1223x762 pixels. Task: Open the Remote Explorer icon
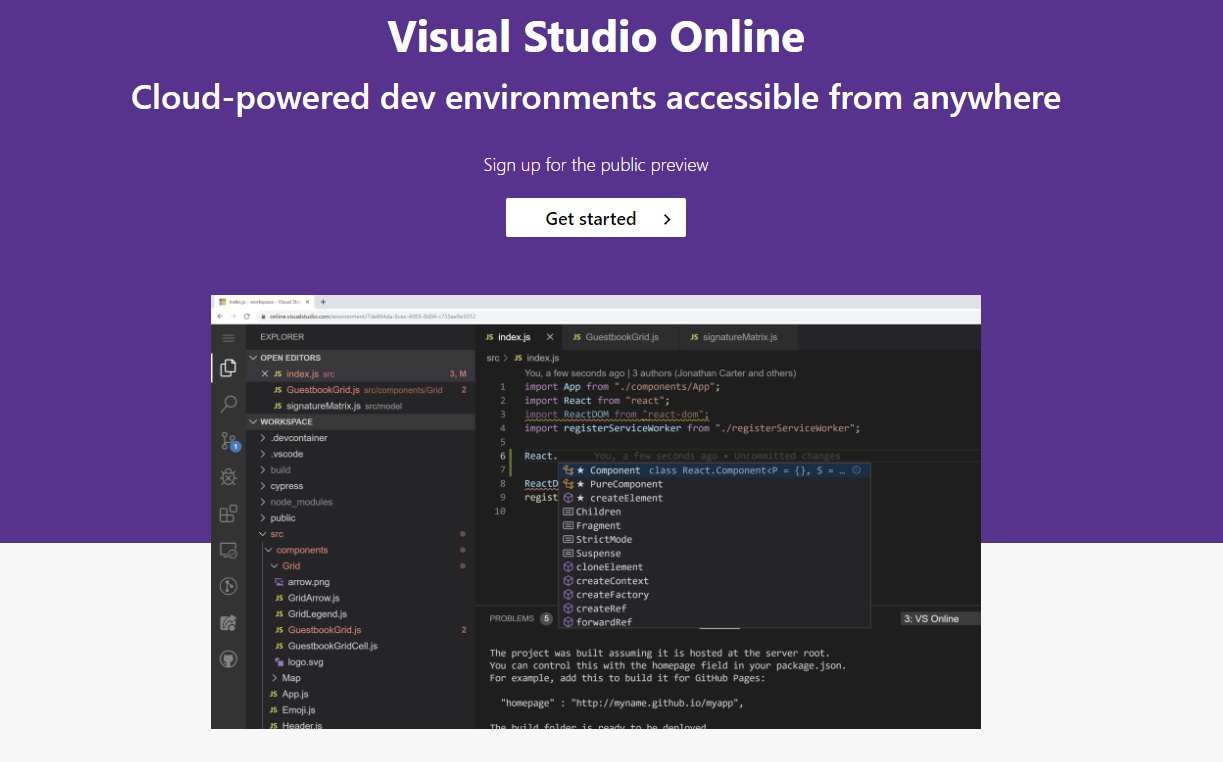228,550
